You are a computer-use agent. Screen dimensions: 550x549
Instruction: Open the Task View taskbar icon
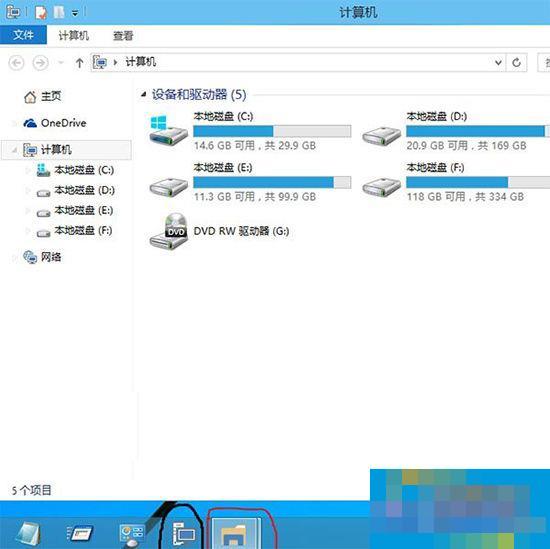point(183,534)
